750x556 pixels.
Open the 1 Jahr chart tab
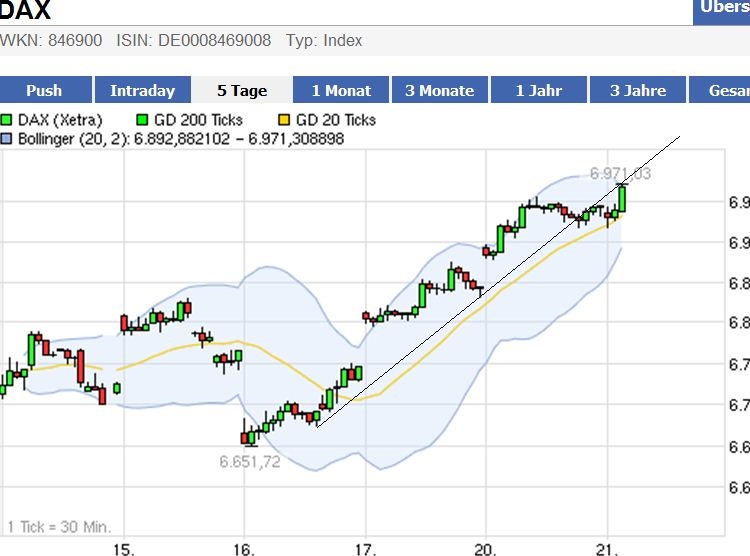pos(539,90)
